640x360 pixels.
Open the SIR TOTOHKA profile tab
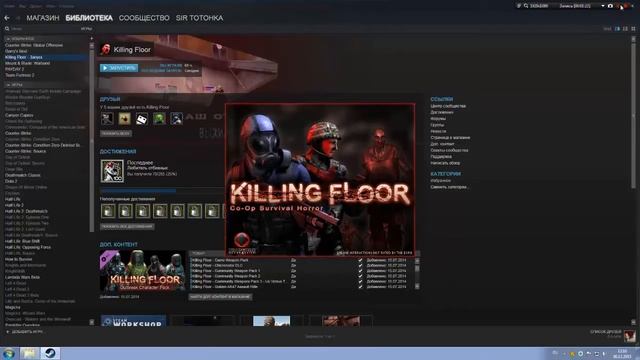tap(200, 18)
